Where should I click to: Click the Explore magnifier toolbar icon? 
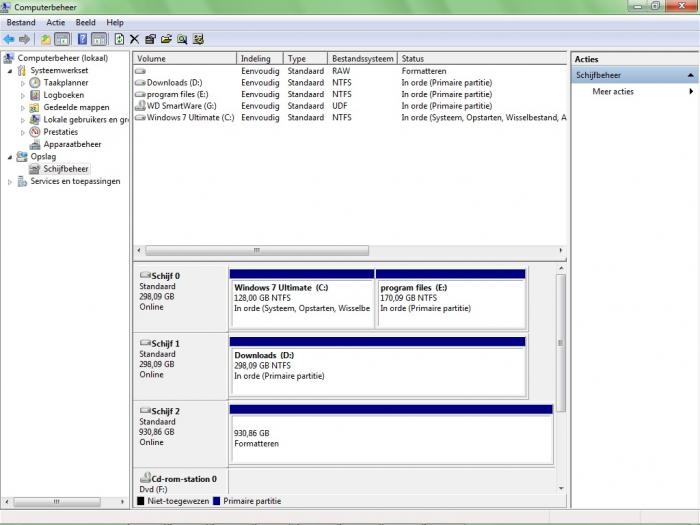click(182, 39)
